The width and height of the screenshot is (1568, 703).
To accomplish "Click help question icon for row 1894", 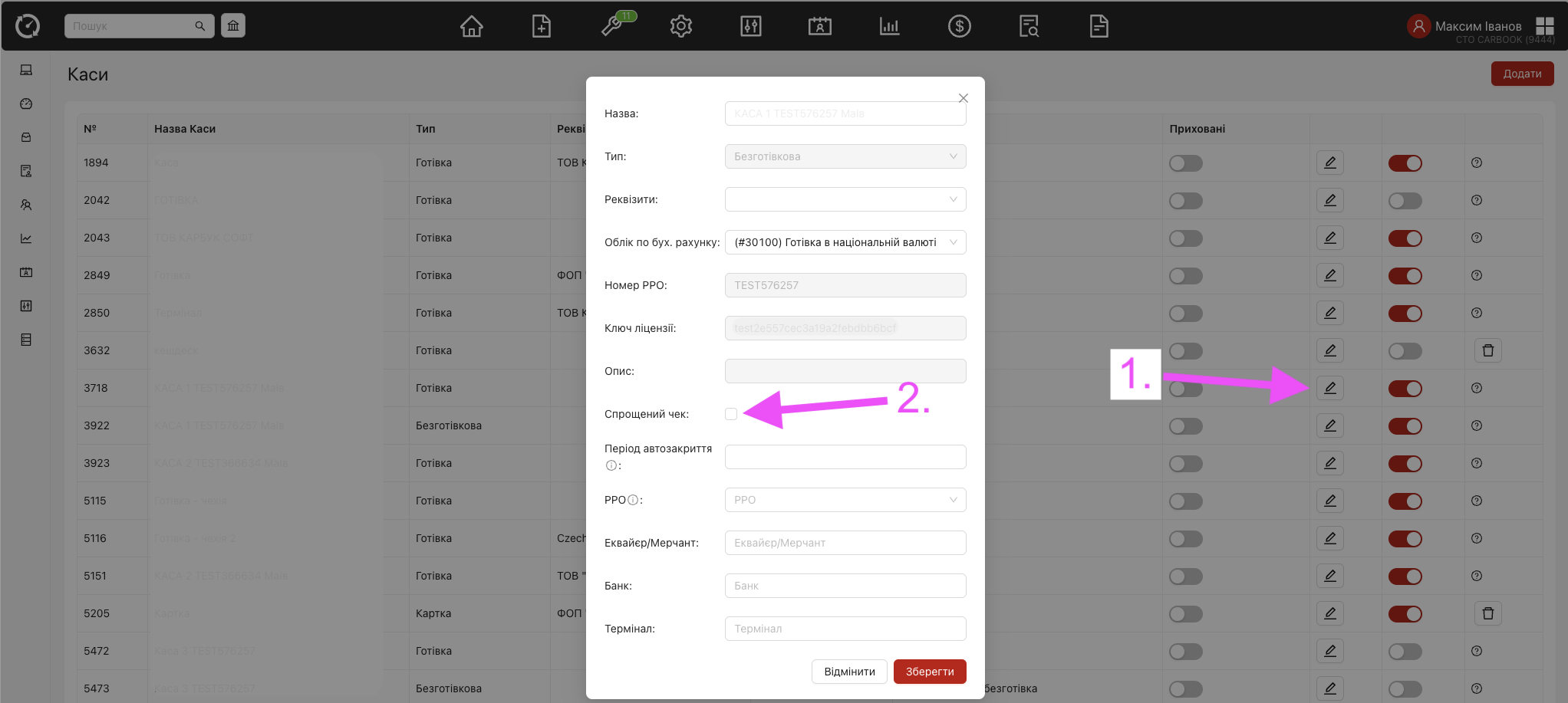I will [1477, 163].
